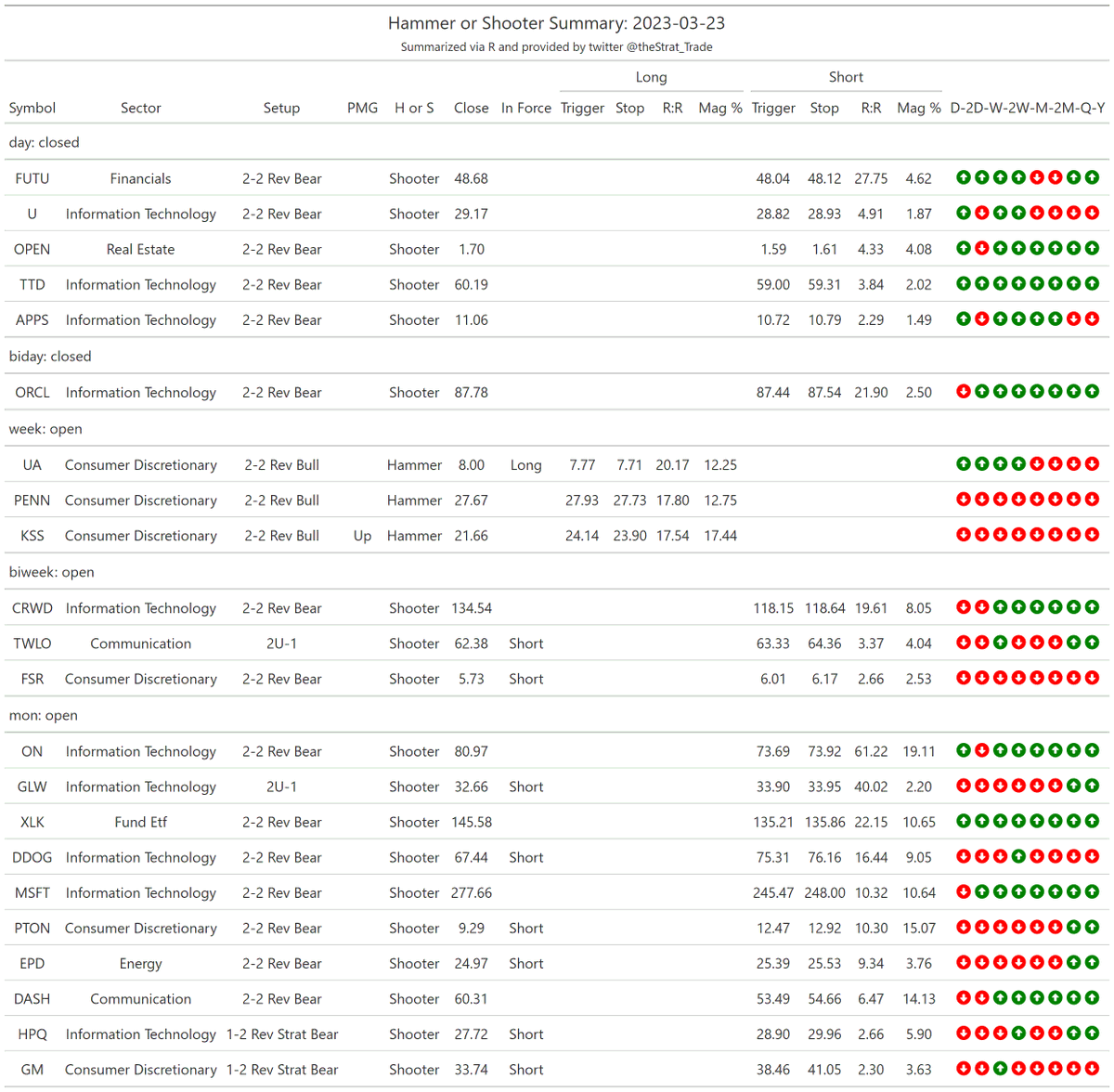The width and height of the screenshot is (1114, 1092).
Task: Click the daily (D) red arrow in FSR row
Action: pyautogui.click(x=964, y=677)
